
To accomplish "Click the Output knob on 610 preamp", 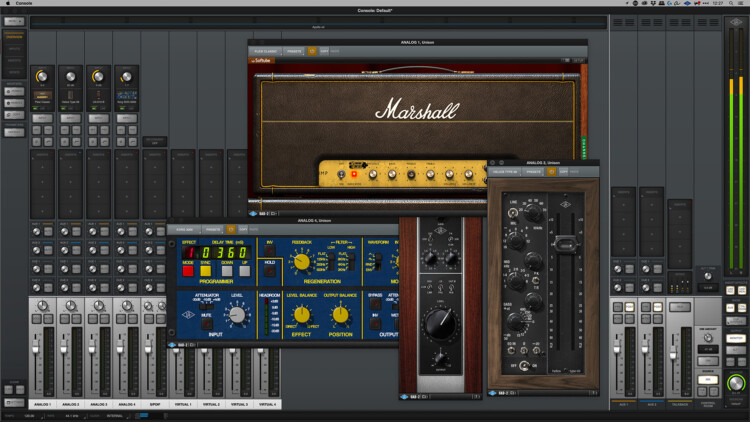I will [x=440, y=359].
